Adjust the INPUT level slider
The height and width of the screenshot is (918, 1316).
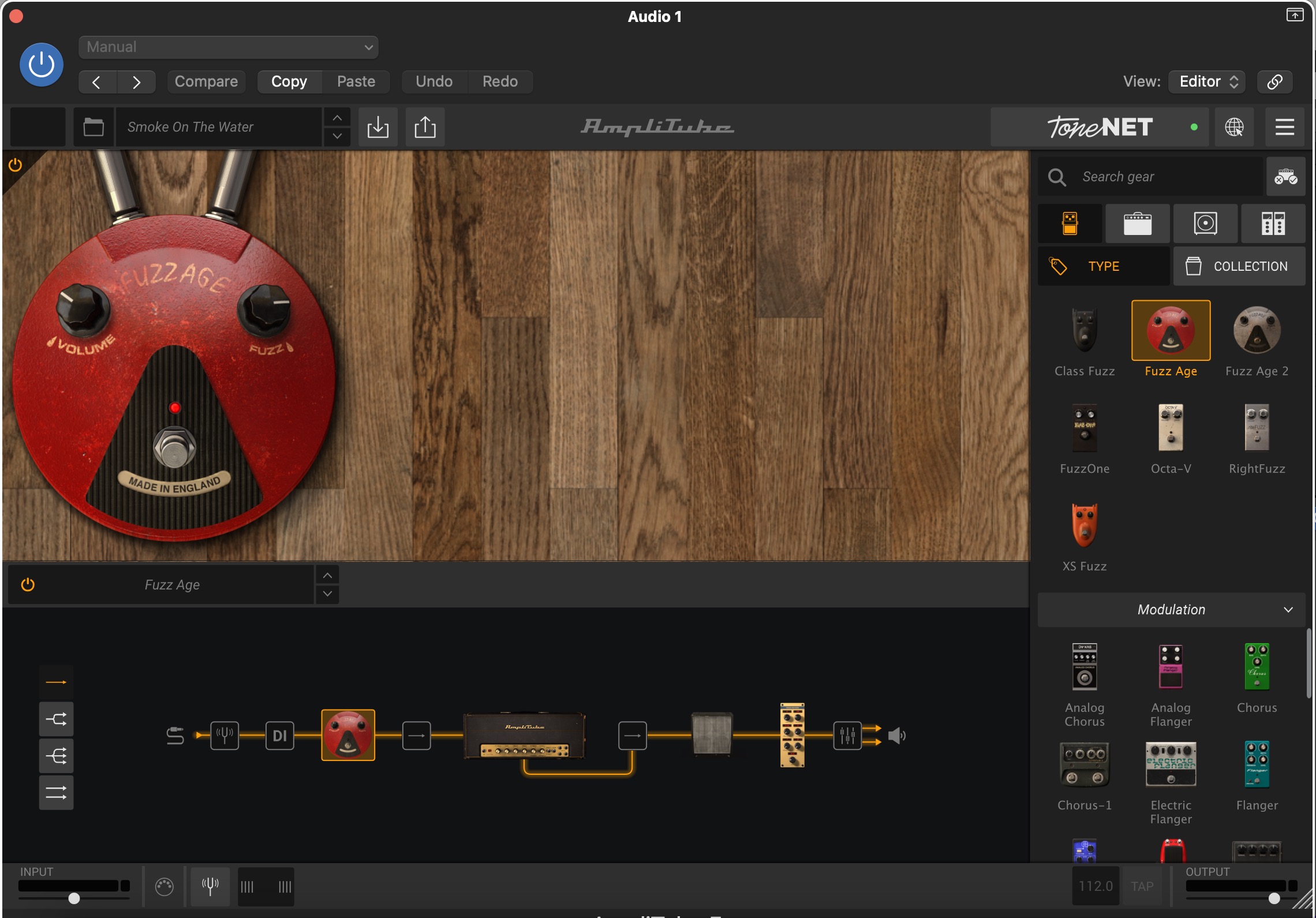click(x=74, y=898)
